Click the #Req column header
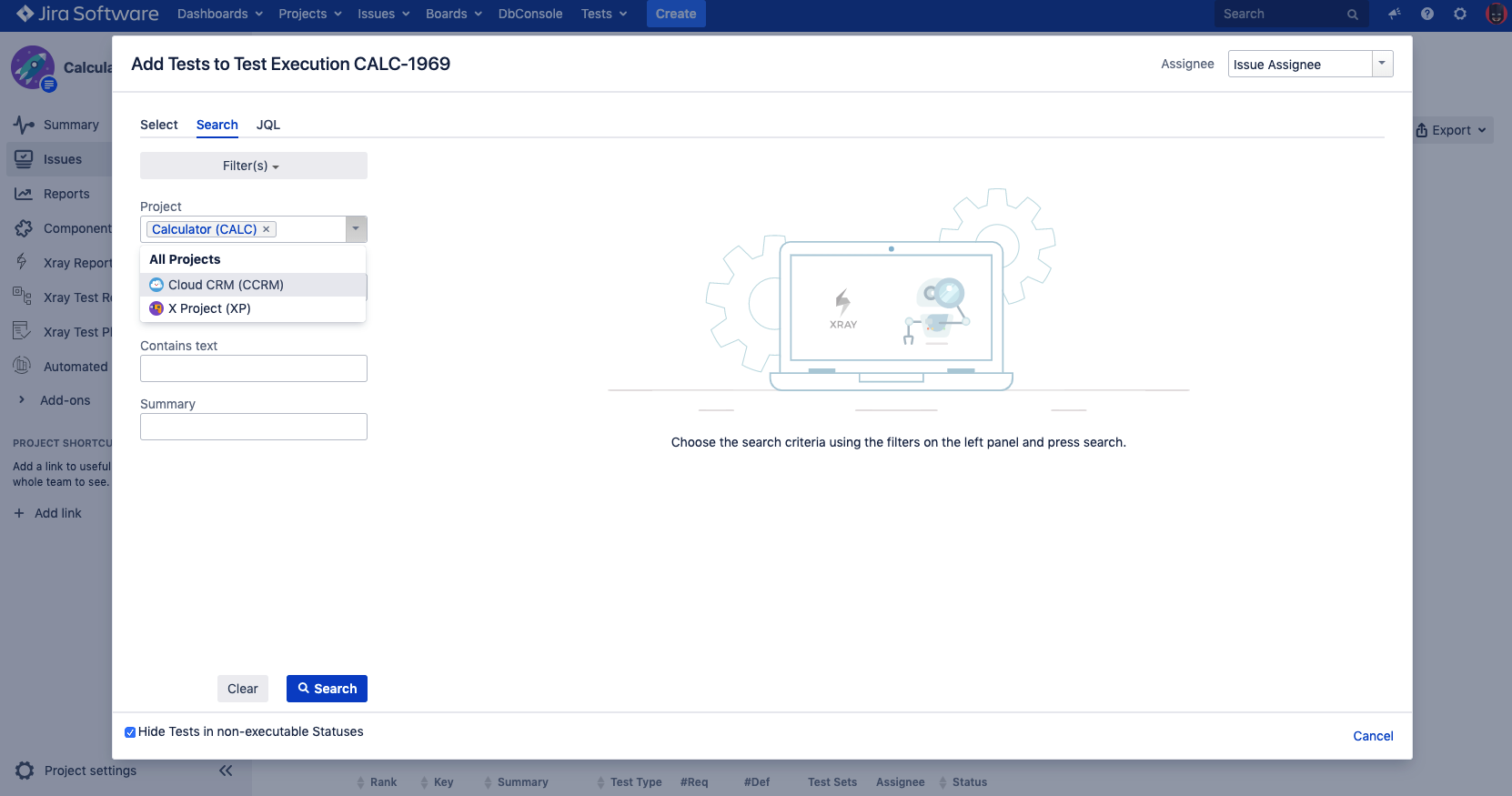The image size is (1512, 796). click(694, 782)
